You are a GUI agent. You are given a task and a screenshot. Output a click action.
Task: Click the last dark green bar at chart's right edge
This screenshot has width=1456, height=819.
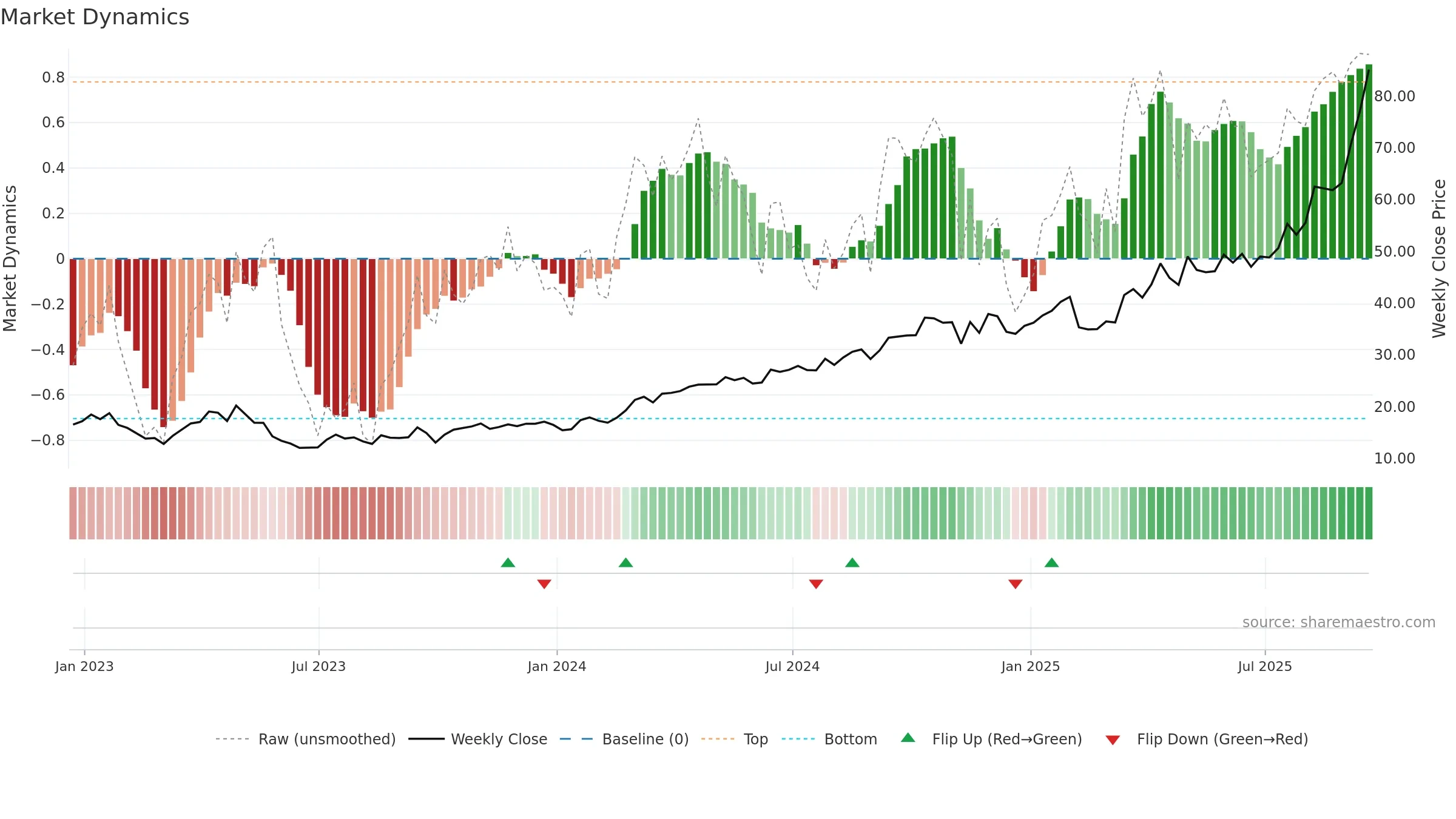(1369, 161)
